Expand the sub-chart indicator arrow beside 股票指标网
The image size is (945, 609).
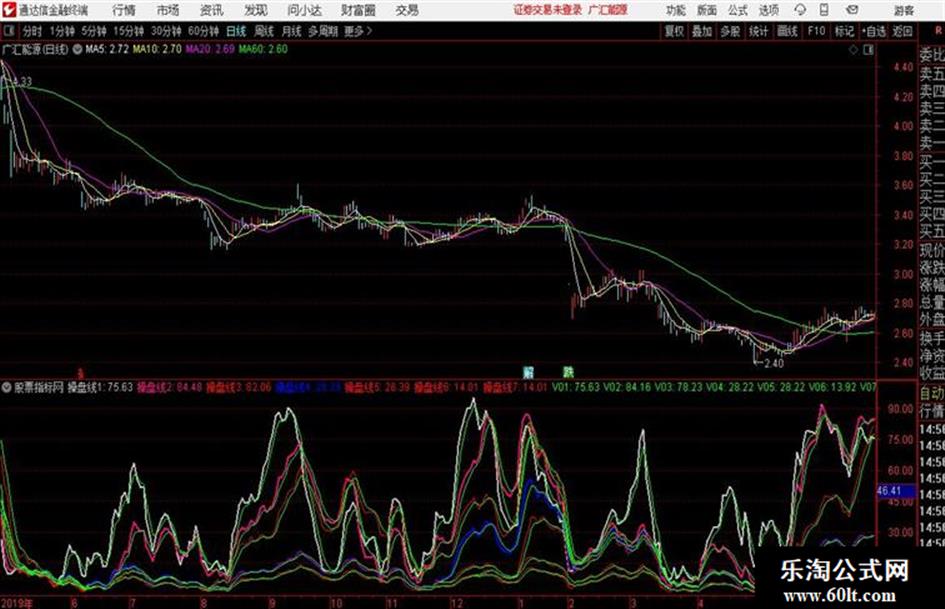(x=7, y=387)
